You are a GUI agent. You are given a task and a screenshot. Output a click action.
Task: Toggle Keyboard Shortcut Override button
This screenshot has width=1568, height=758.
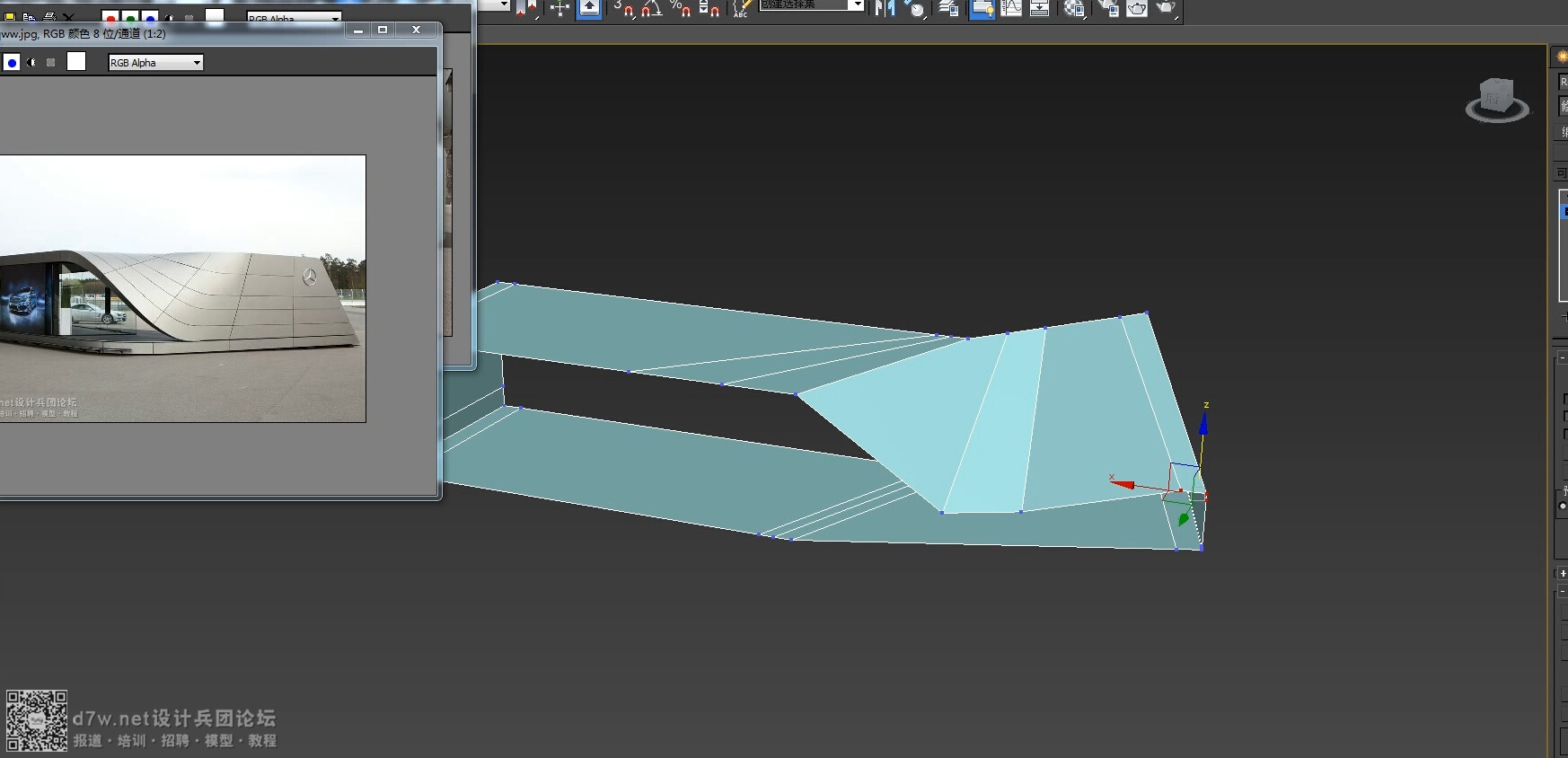pyautogui.click(x=589, y=9)
